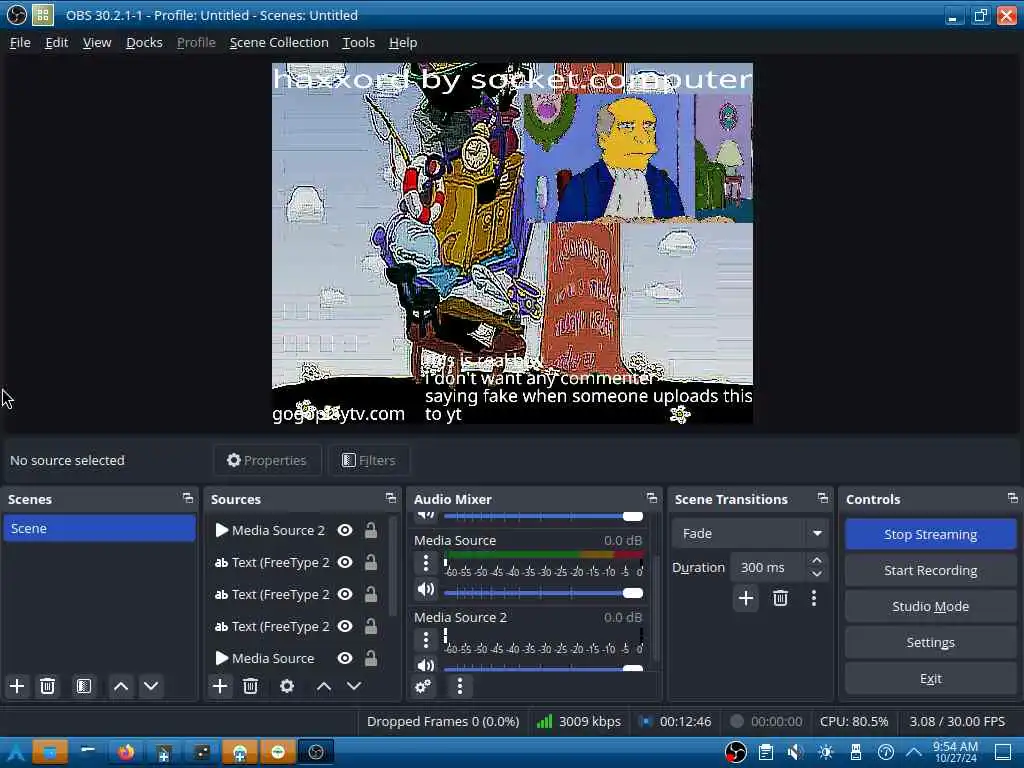The height and width of the screenshot is (768, 1024).
Task: Open the Docks menu
Action: [144, 42]
